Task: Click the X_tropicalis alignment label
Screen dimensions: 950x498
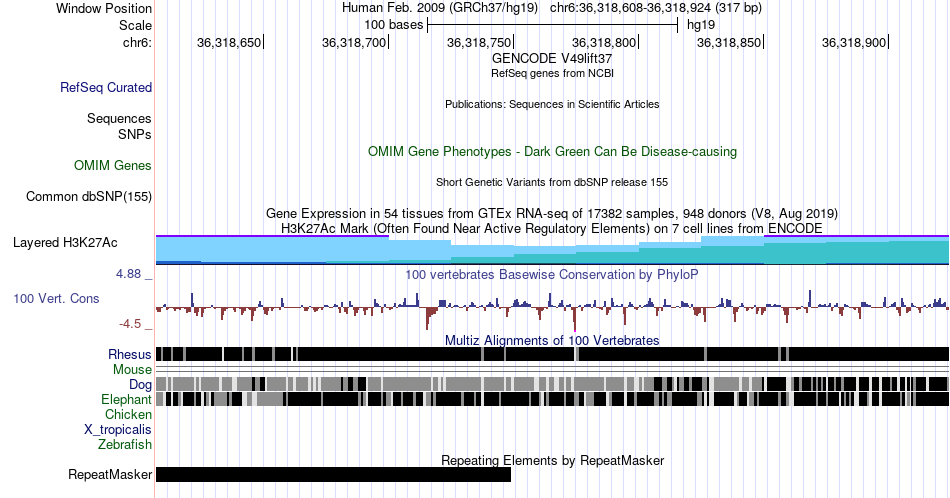Action: (118, 430)
